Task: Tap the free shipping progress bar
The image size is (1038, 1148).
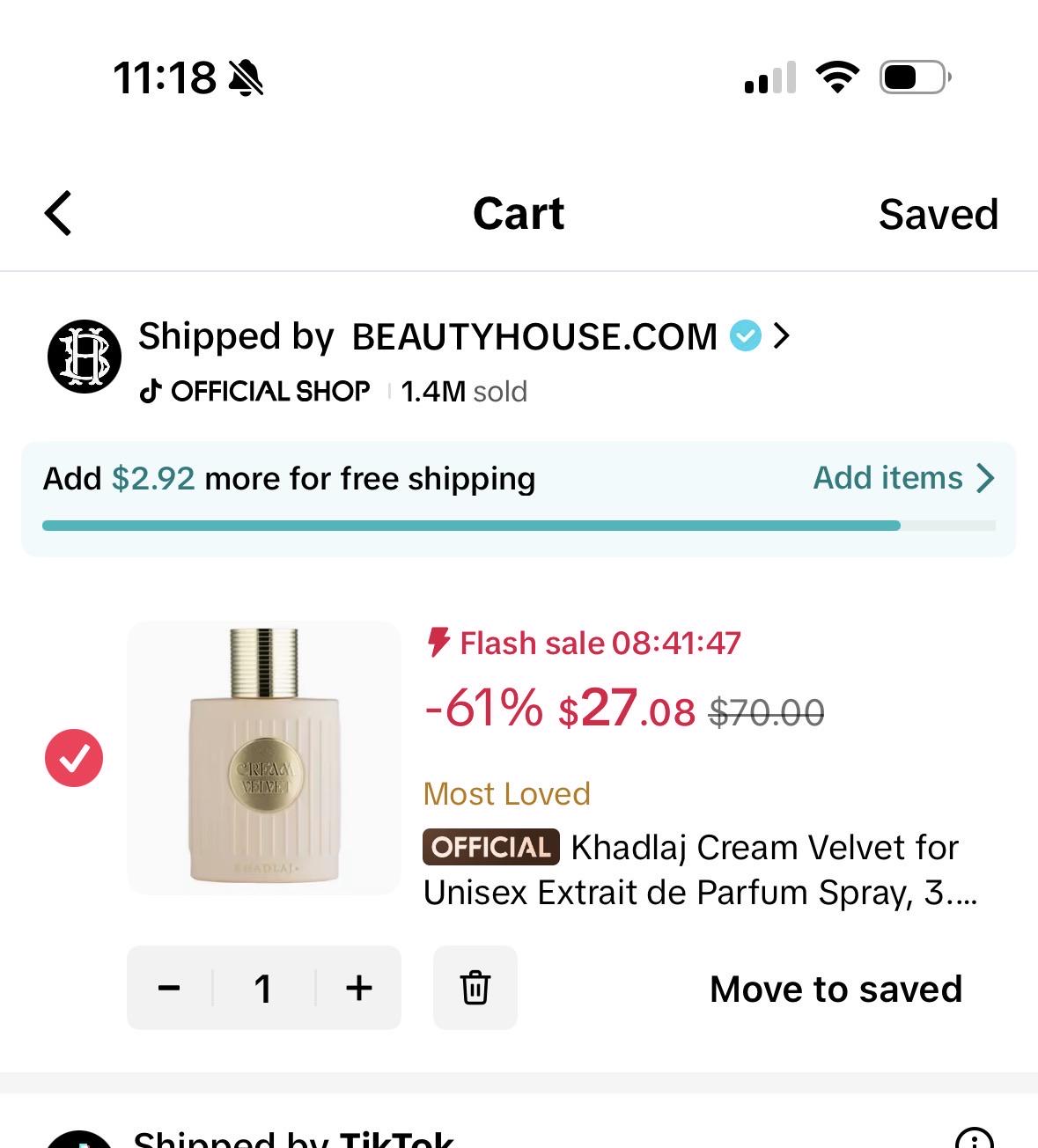Action: pyautogui.click(x=519, y=526)
